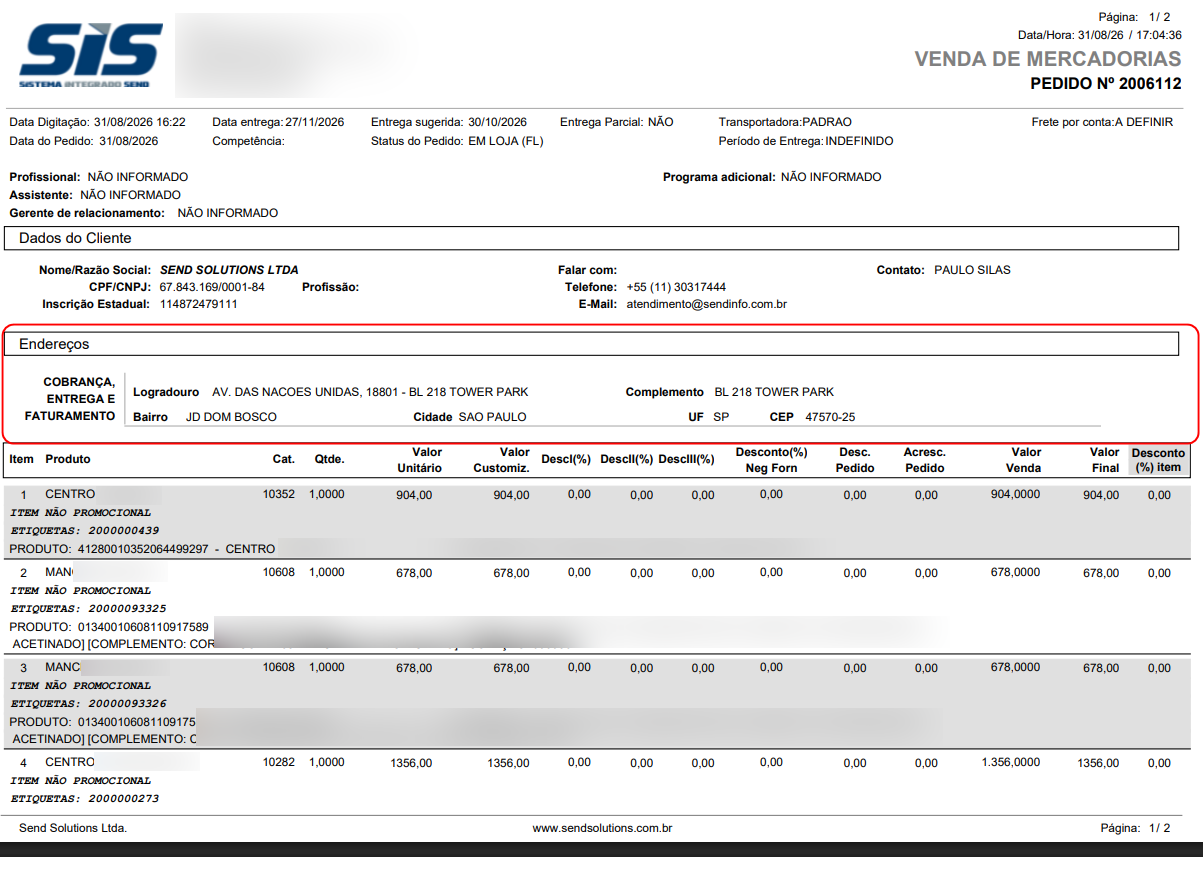Select the CNPJ number '67.843.169/0001-84'
The width and height of the screenshot is (1203, 878).
click(x=212, y=287)
